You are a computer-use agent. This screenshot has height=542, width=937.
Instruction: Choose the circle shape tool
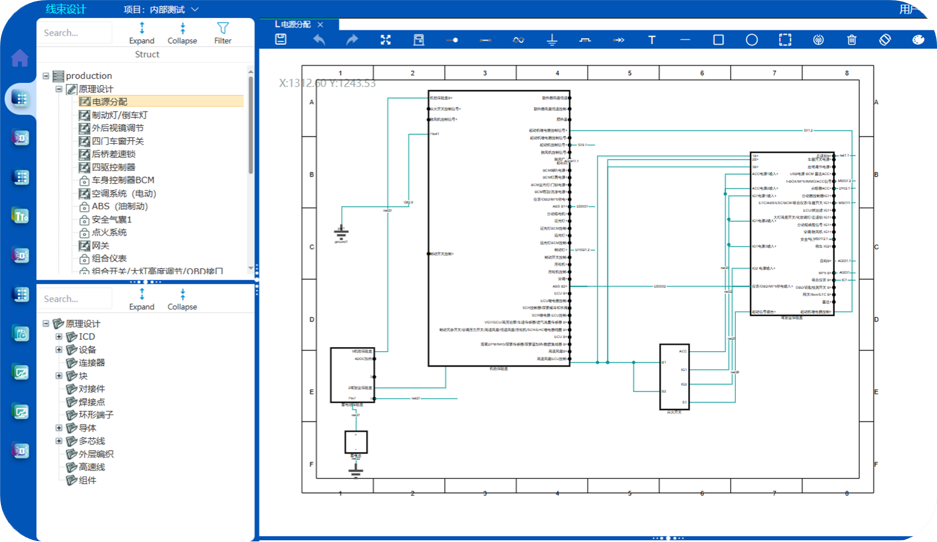[x=752, y=40]
